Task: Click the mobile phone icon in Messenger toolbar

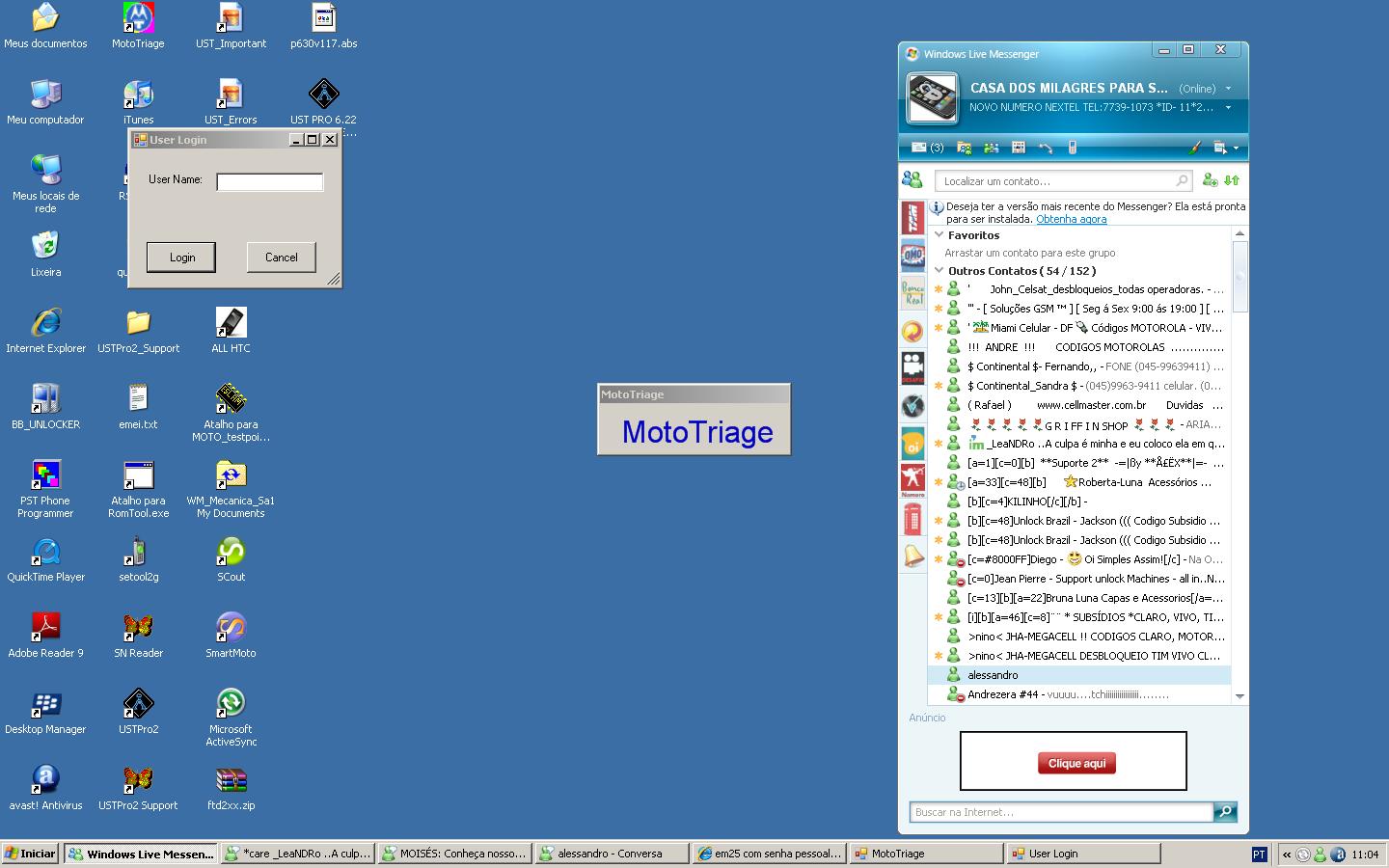Action: 1072,148
